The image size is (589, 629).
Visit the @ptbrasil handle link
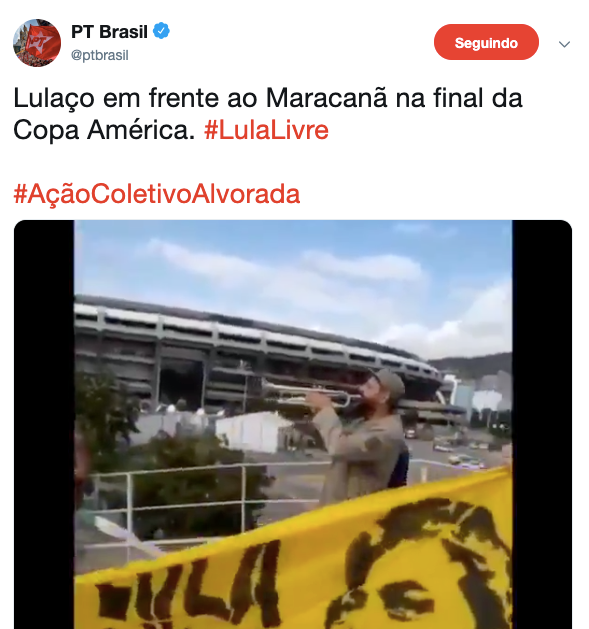tap(100, 55)
